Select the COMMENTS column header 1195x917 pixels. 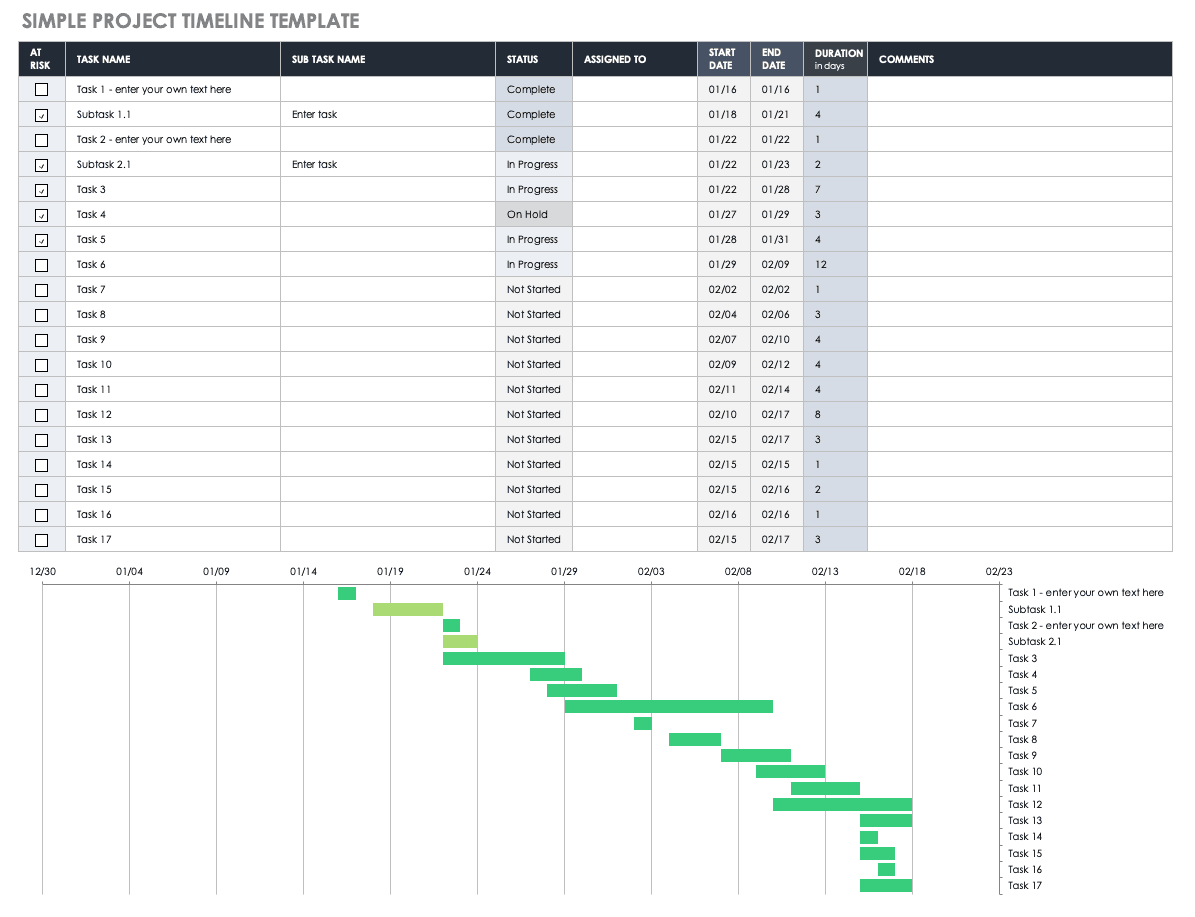pyautogui.click(x=906, y=59)
